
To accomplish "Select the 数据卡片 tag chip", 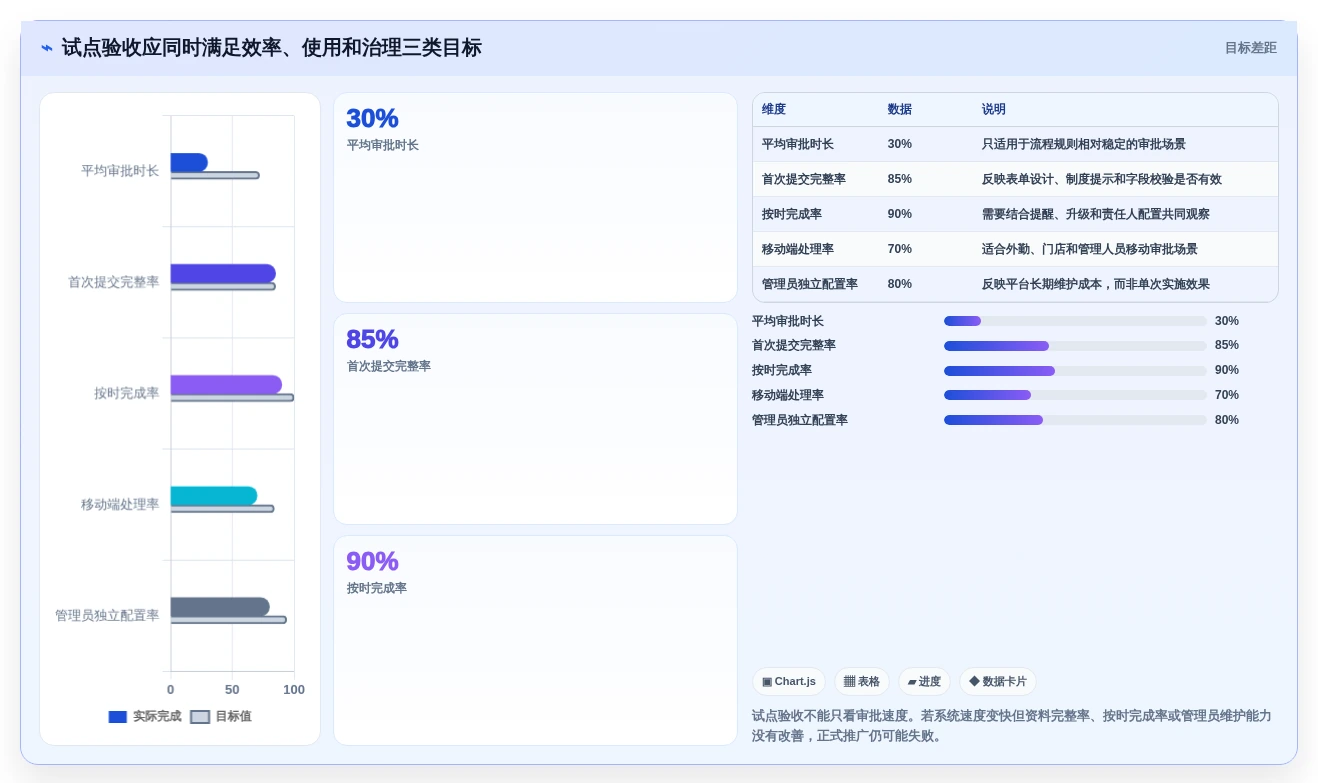I will click(x=998, y=682).
